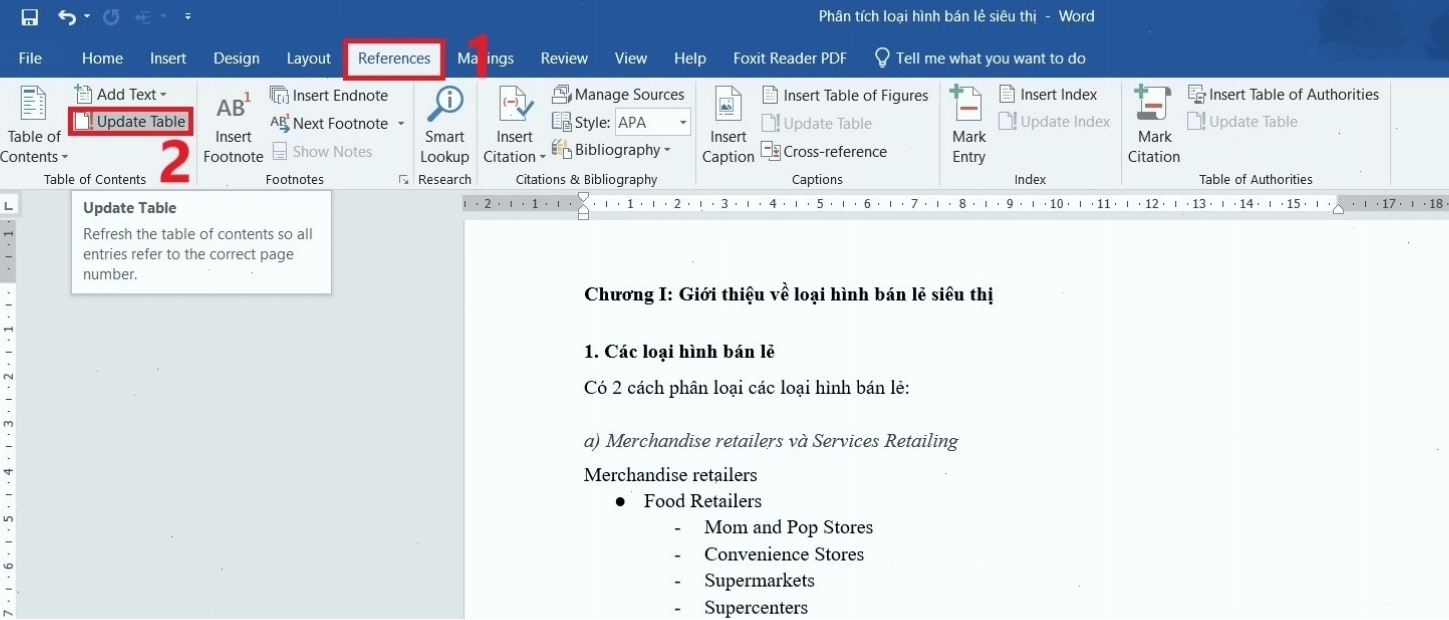Click Insert Index
Screen dimensions: 1449x620
[1048, 94]
